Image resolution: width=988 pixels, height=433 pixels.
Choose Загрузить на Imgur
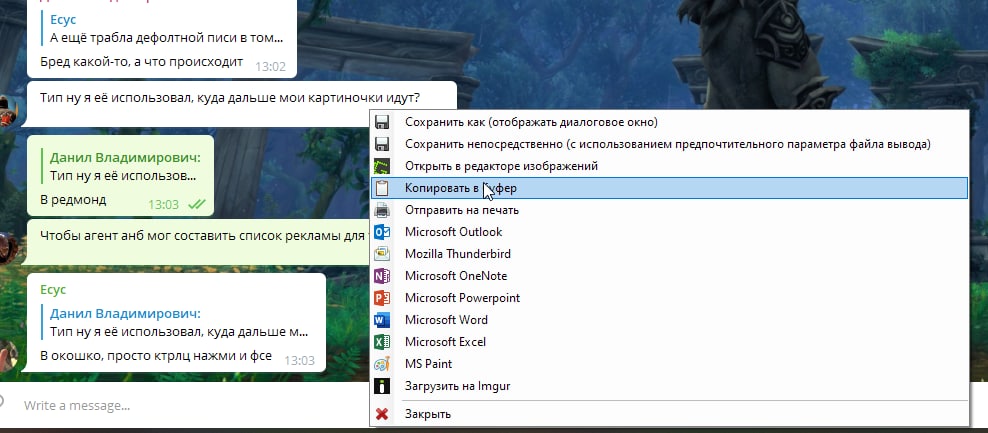[x=669, y=386]
